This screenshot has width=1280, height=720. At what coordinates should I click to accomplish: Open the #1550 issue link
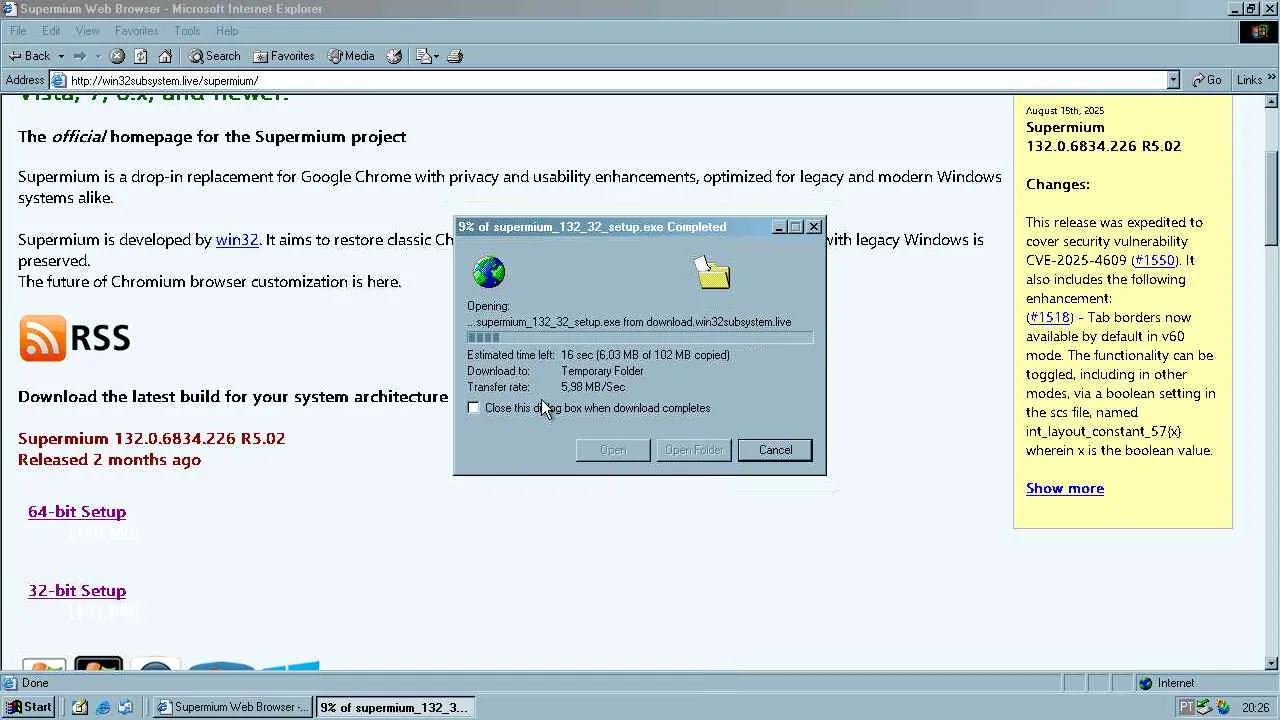tap(1153, 260)
